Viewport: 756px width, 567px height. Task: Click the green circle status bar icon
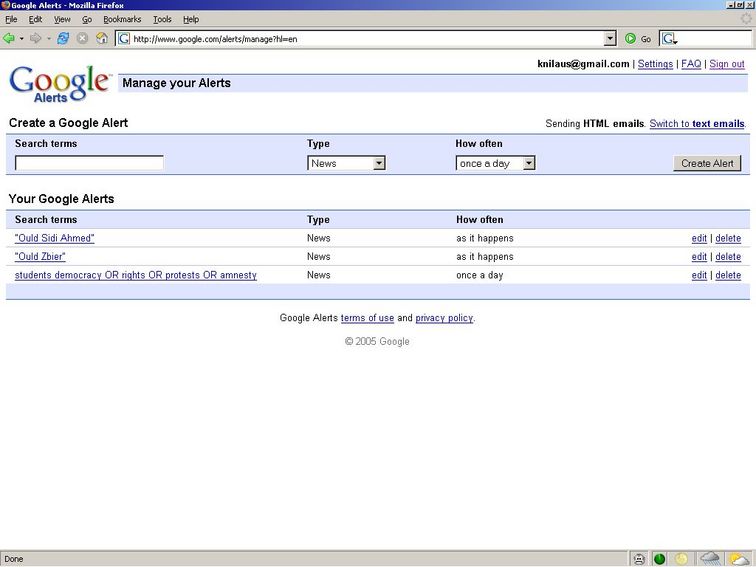660,559
